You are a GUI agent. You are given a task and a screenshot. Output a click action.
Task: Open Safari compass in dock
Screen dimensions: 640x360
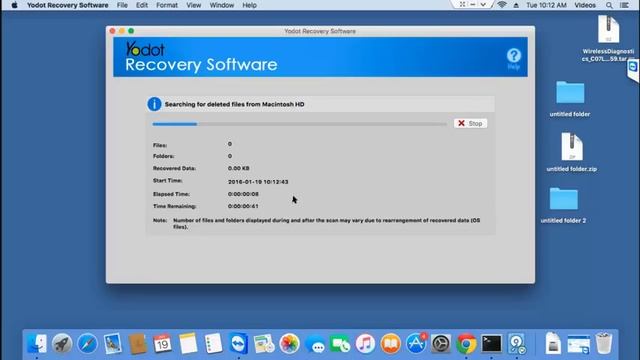click(87, 343)
